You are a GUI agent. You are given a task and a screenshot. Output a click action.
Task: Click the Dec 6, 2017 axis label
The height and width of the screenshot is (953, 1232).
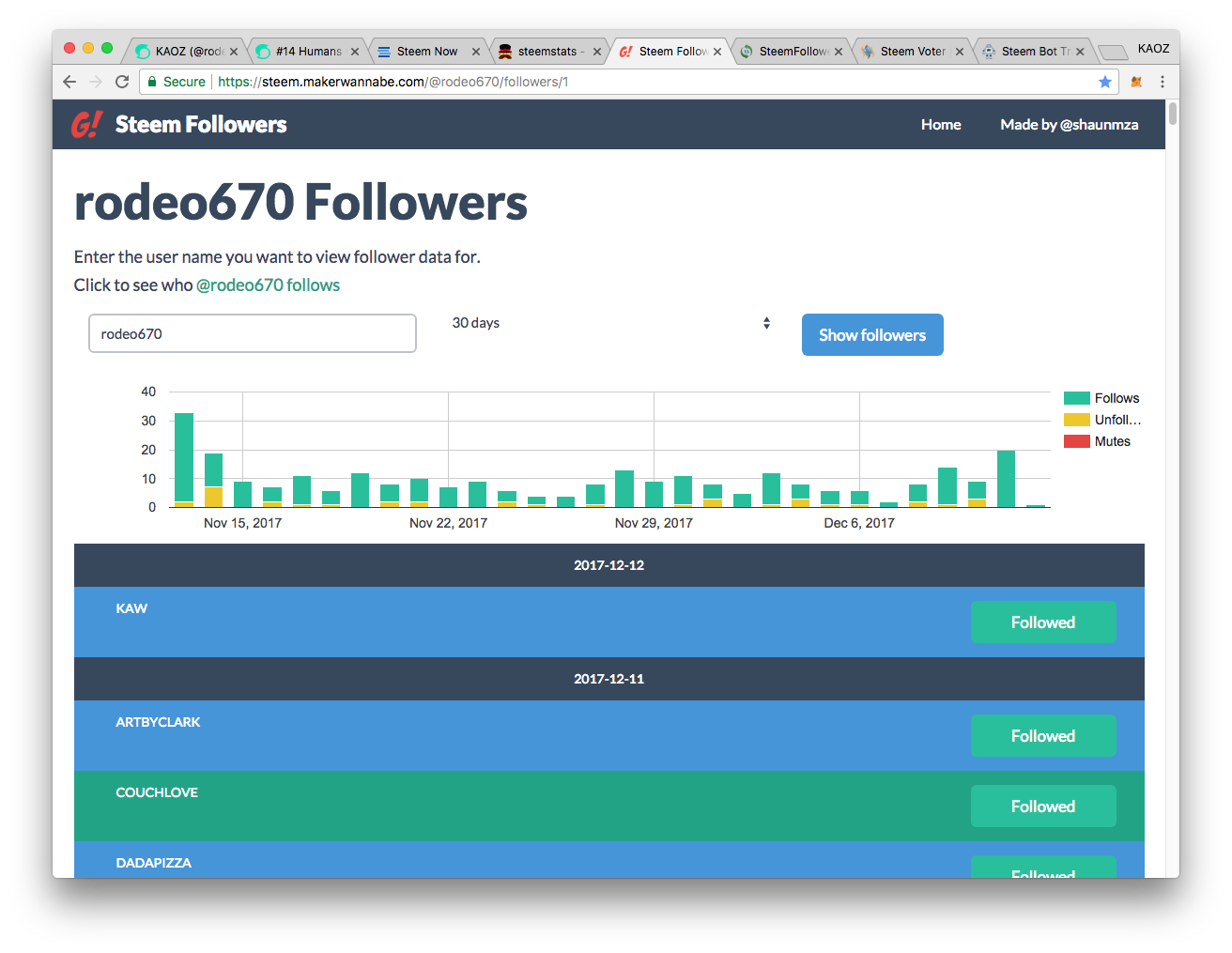pyautogui.click(x=859, y=523)
